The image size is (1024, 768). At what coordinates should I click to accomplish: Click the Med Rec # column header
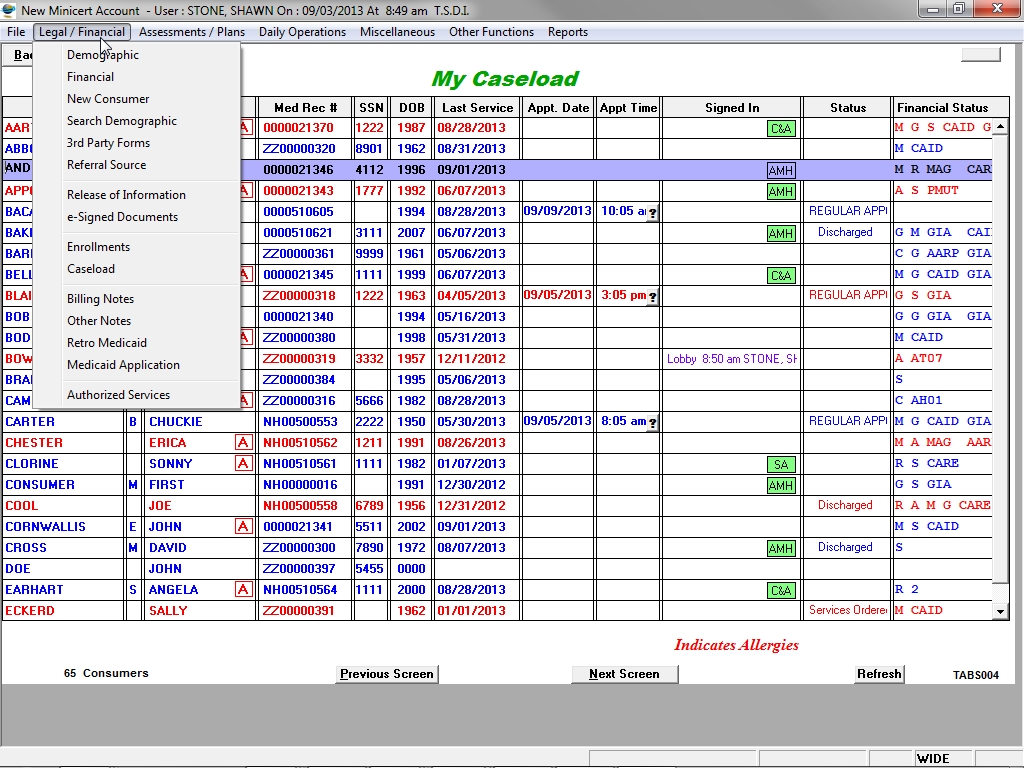[x=305, y=108]
